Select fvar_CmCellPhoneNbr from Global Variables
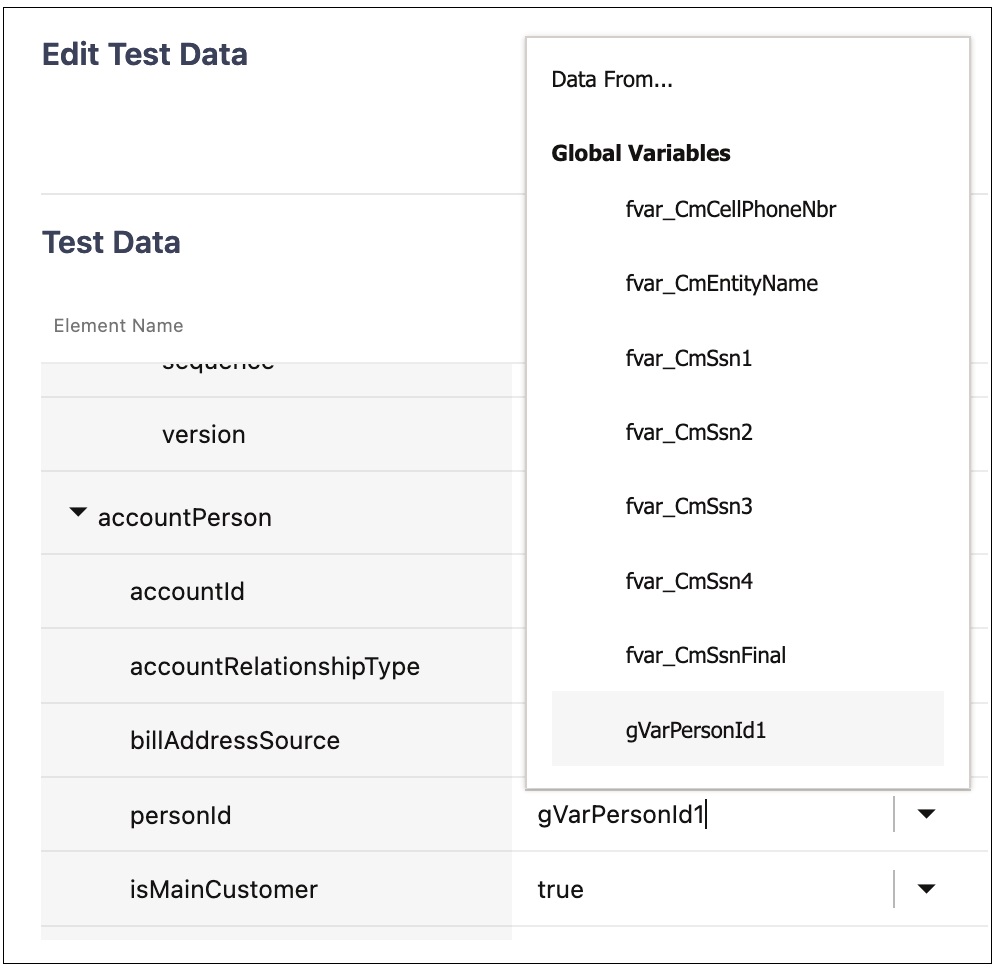The image size is (996, 968). [x=730, y=210]
